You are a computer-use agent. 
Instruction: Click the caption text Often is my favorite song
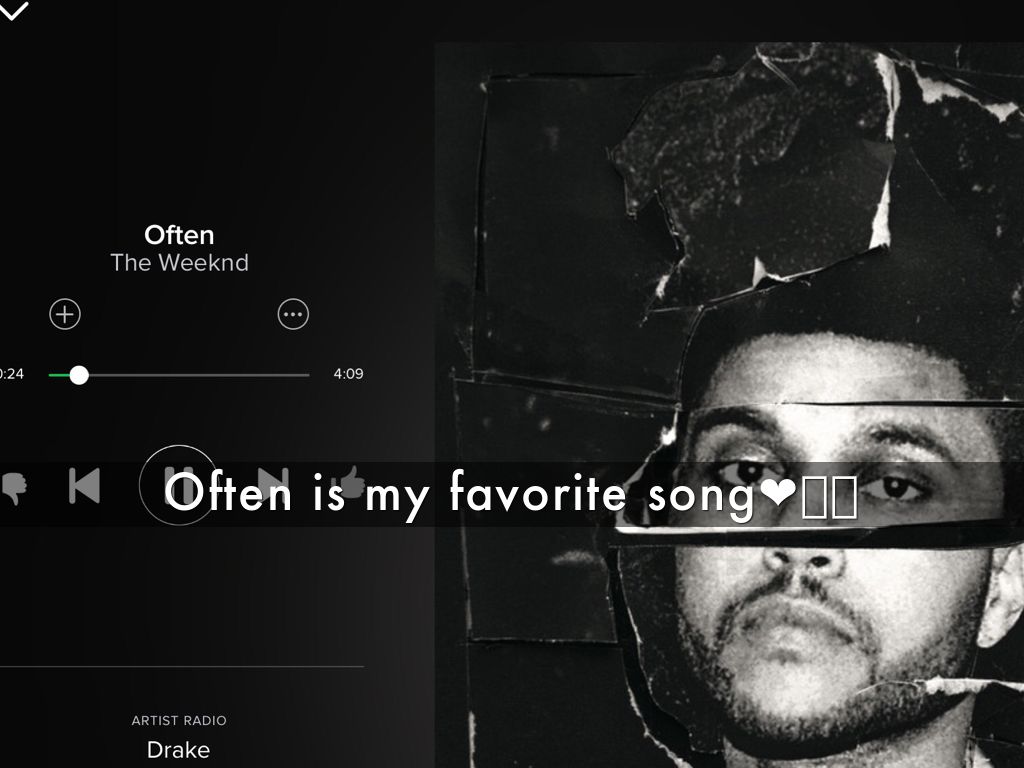point(461,494)
